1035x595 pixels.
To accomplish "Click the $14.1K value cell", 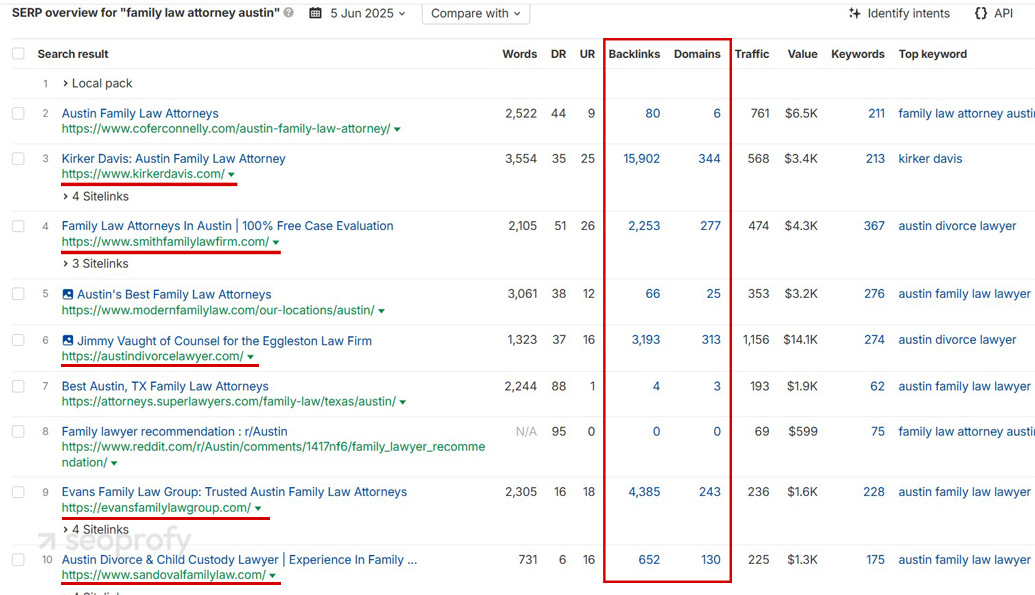I will click(x=800, y=340).
